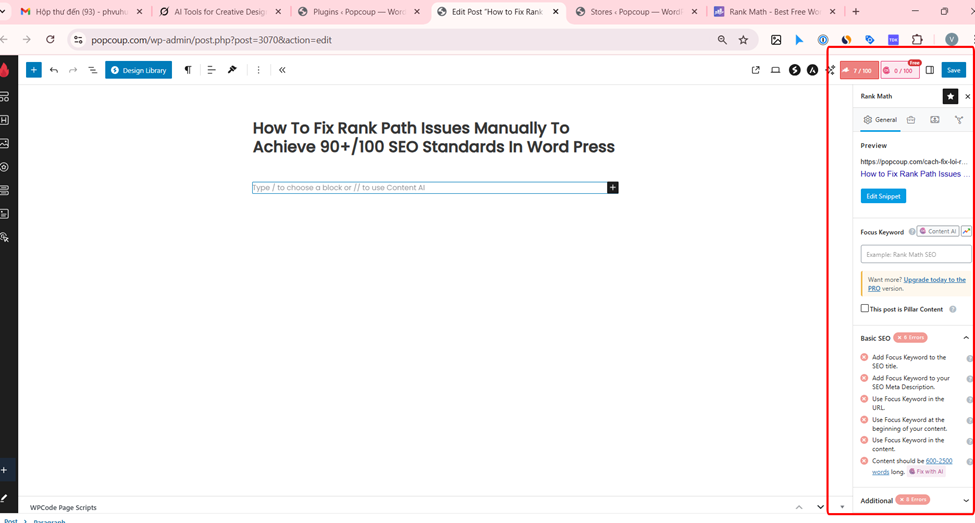
Task: Click the Focus Keyword help question icon
Action: coord(912,232)
